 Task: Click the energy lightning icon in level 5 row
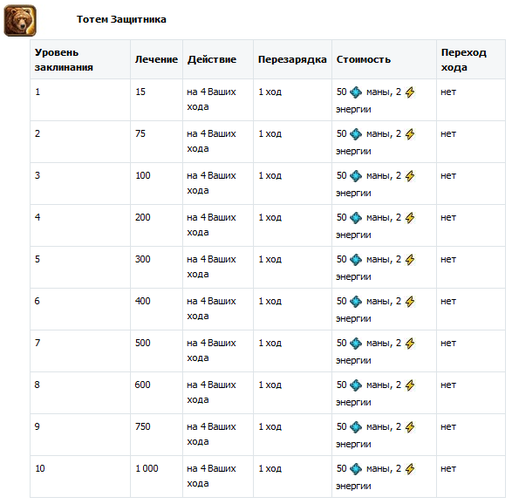point(410,260)
